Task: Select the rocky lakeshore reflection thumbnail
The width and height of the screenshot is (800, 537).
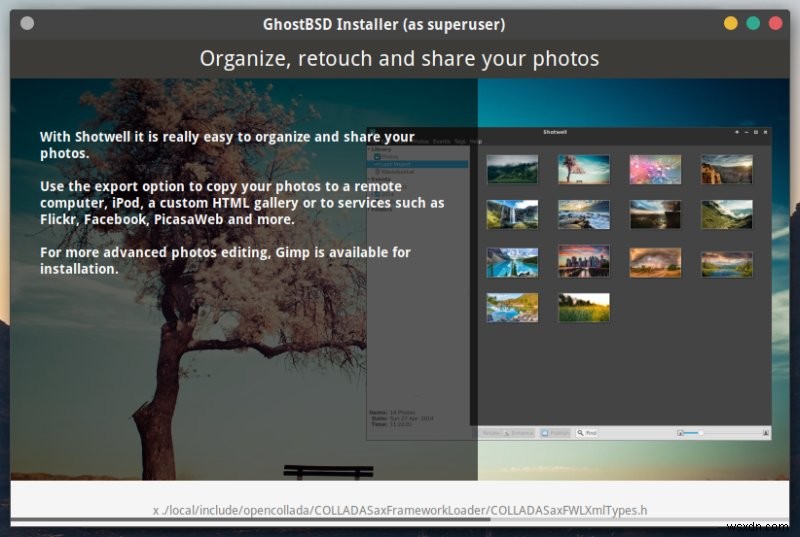Action: [x=512, y=307]
